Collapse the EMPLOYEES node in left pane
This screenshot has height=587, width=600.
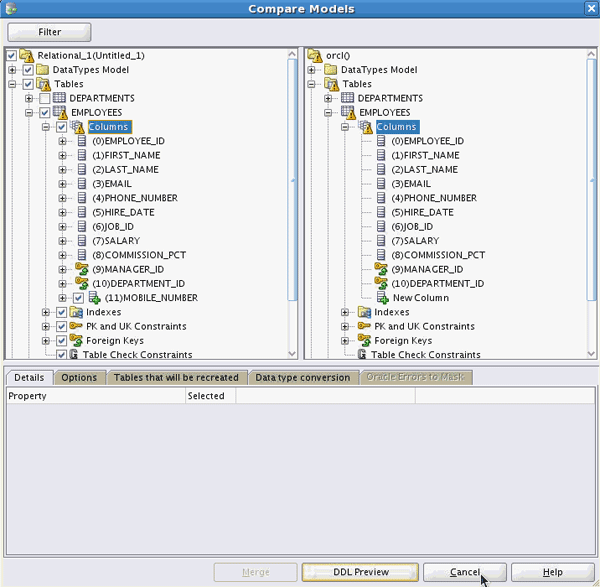tap(29, 113)
